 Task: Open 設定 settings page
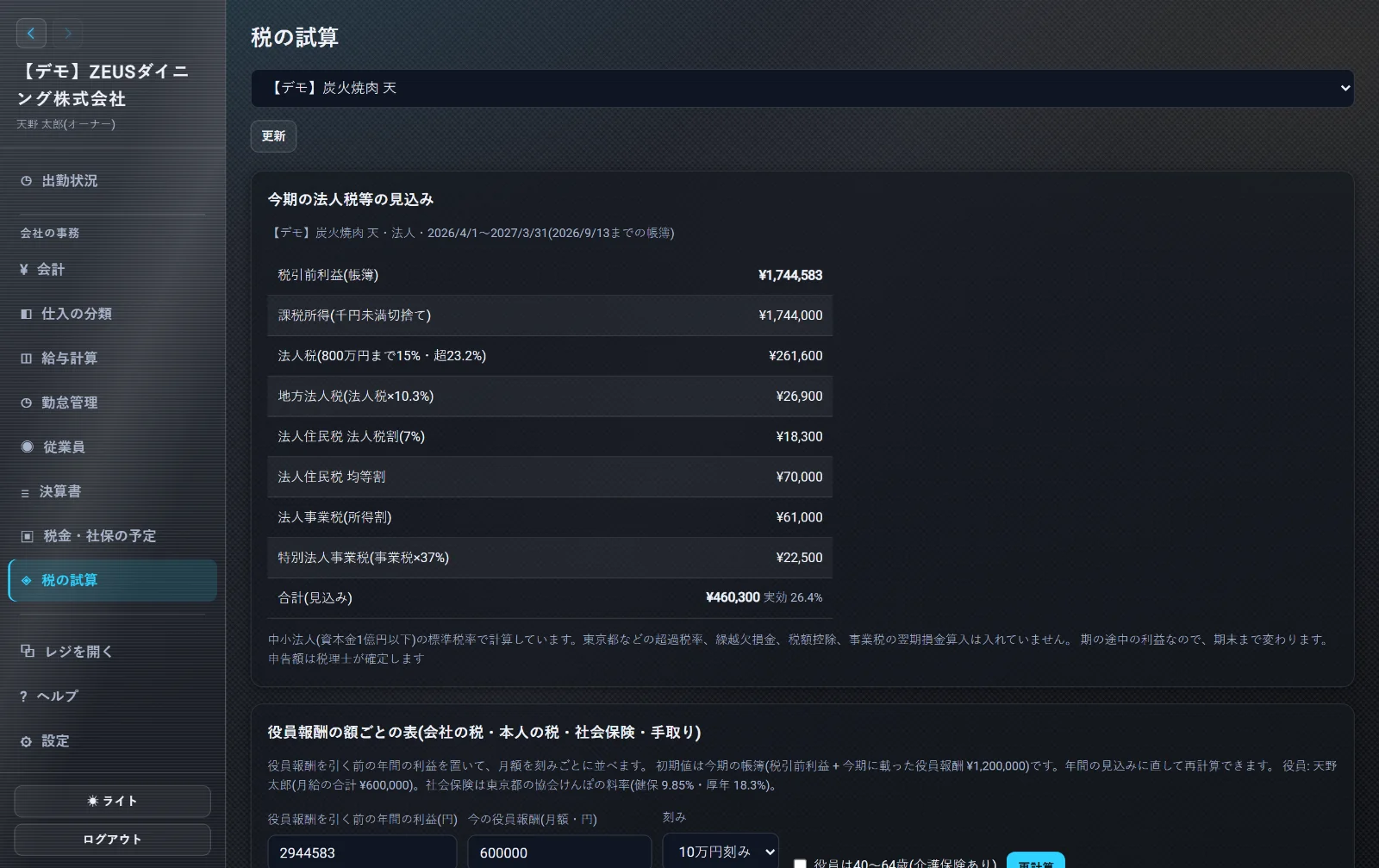point(112,741)
